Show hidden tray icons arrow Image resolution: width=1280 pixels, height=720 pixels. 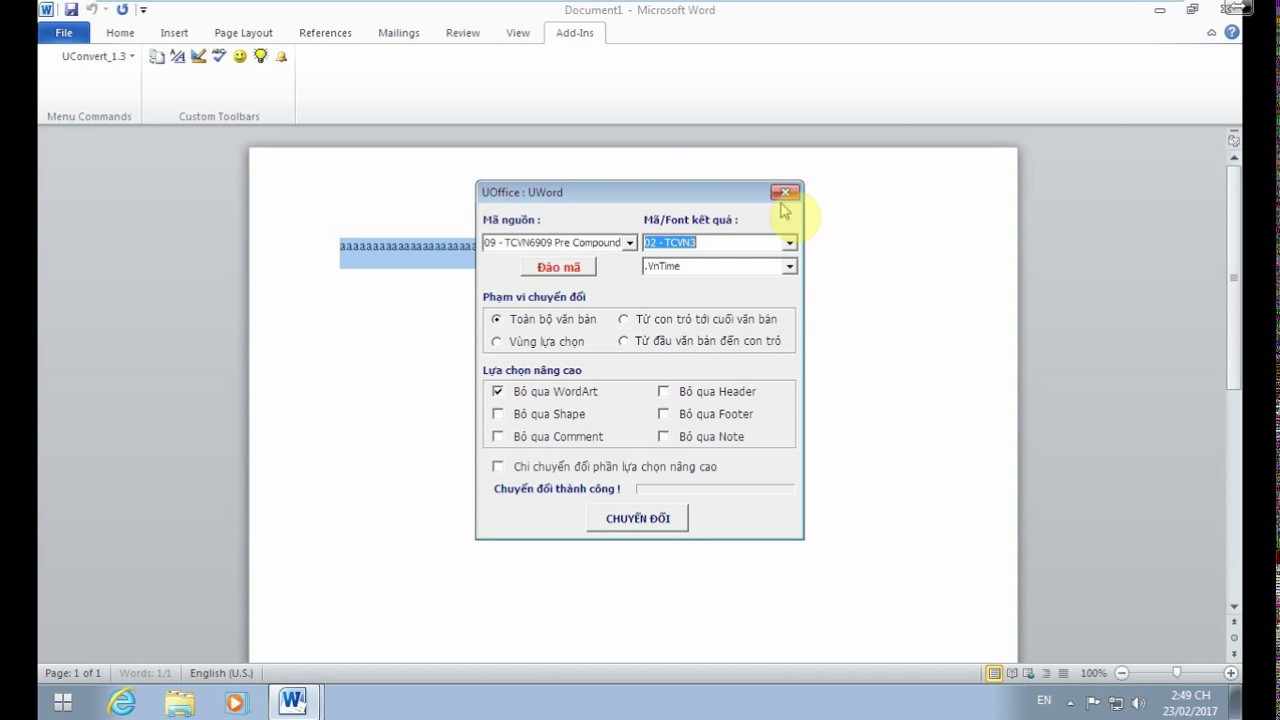(x=1069, y=702)
